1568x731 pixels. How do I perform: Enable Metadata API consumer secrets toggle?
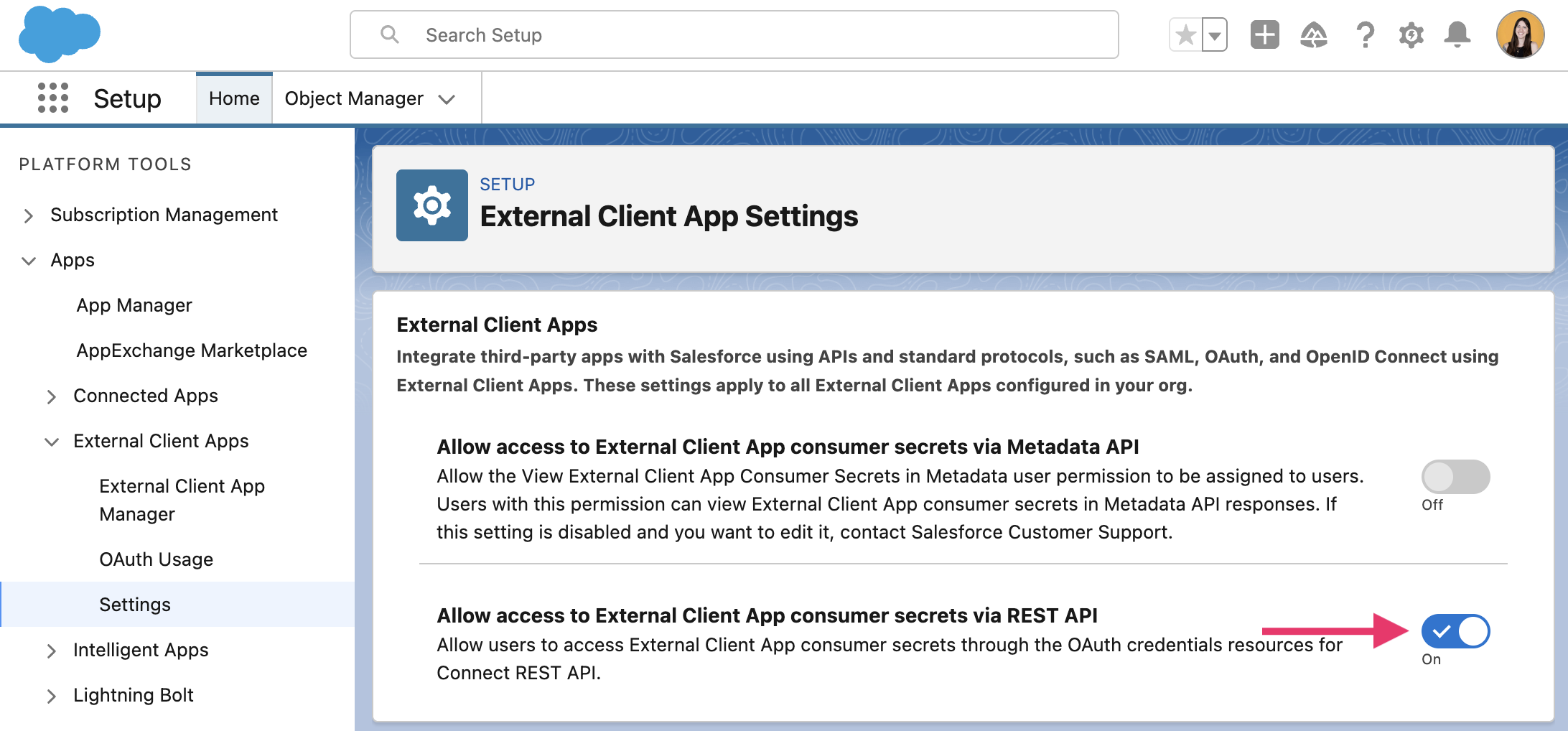click(1455, 477)
